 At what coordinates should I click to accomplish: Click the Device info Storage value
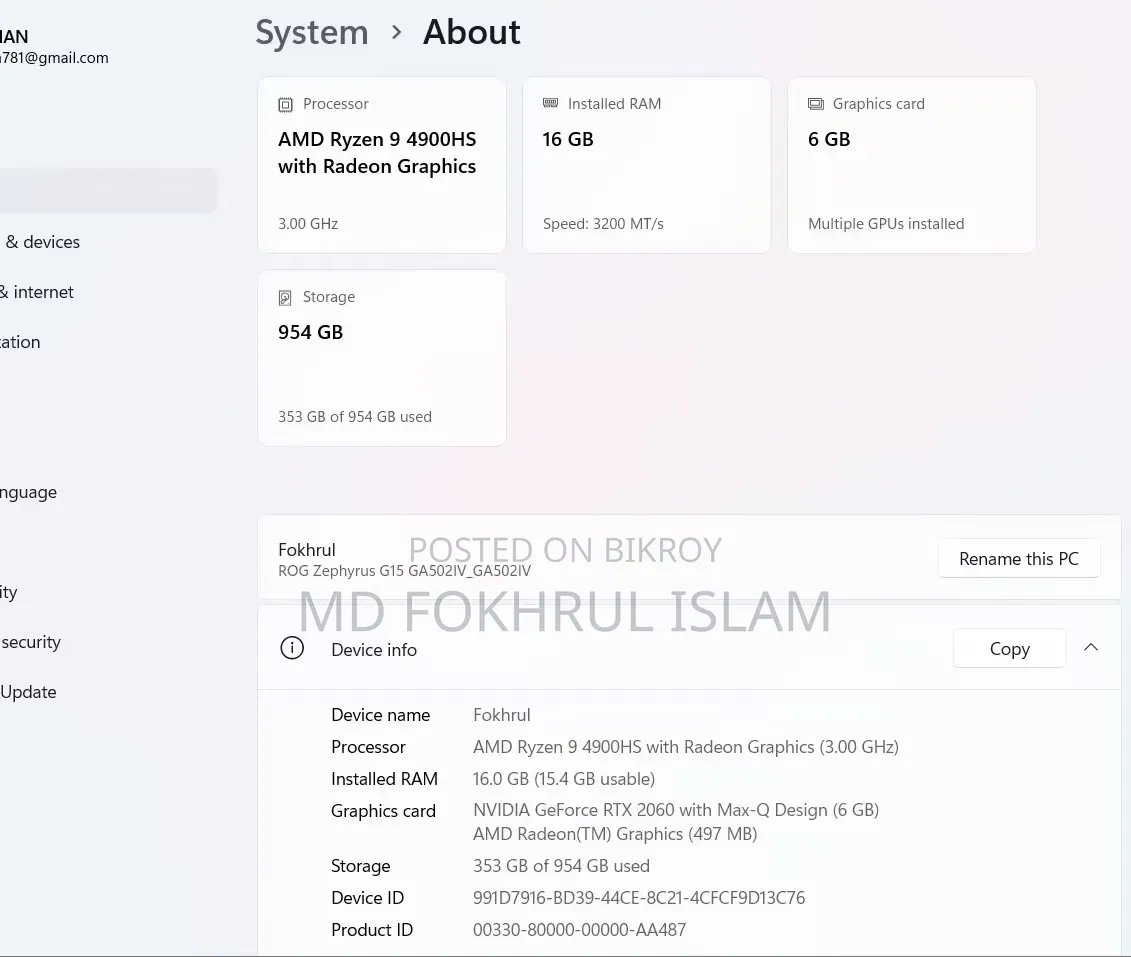point(561,865)
